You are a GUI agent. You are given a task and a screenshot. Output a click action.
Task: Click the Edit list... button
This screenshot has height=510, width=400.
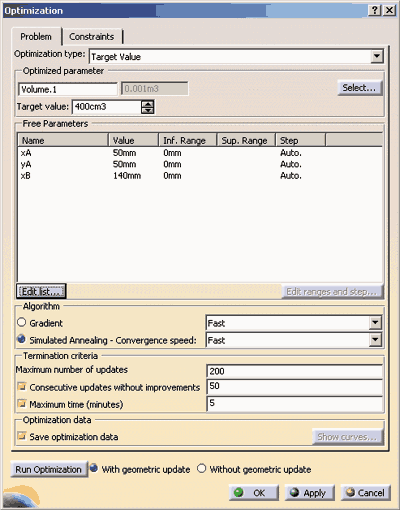pos(41,292)
